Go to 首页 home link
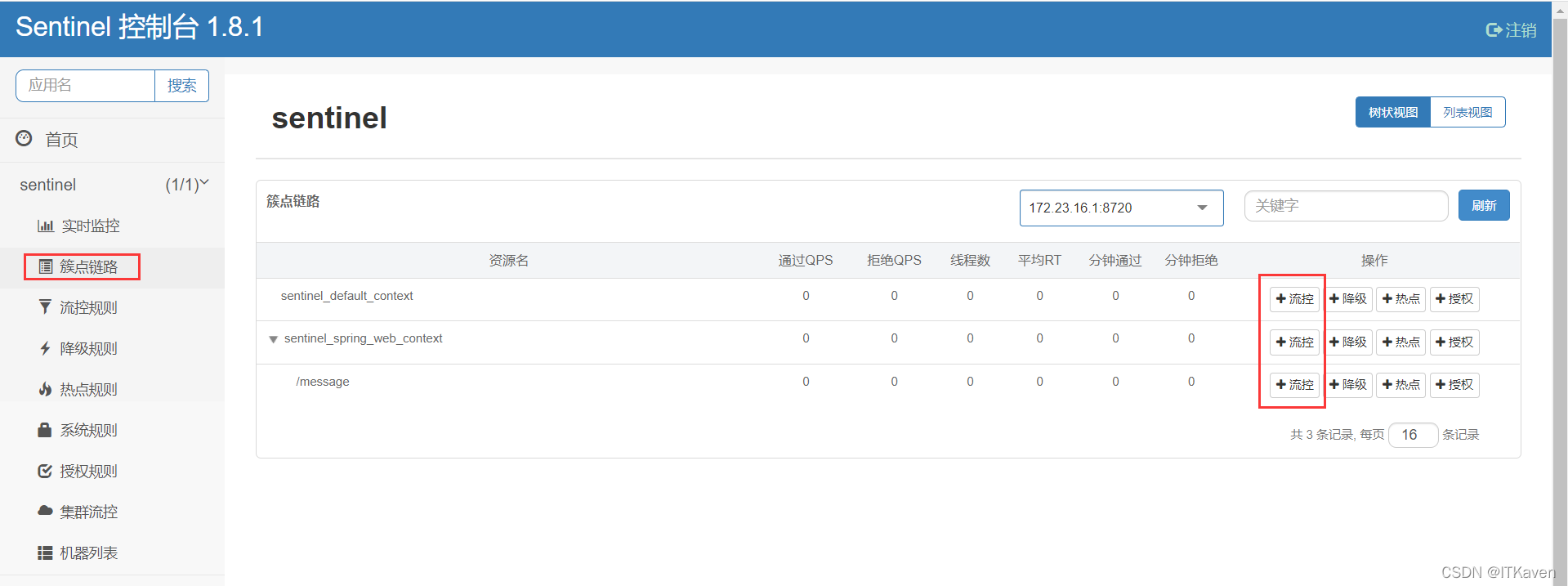The image size is (1568, 586). (x=61, y=140)
